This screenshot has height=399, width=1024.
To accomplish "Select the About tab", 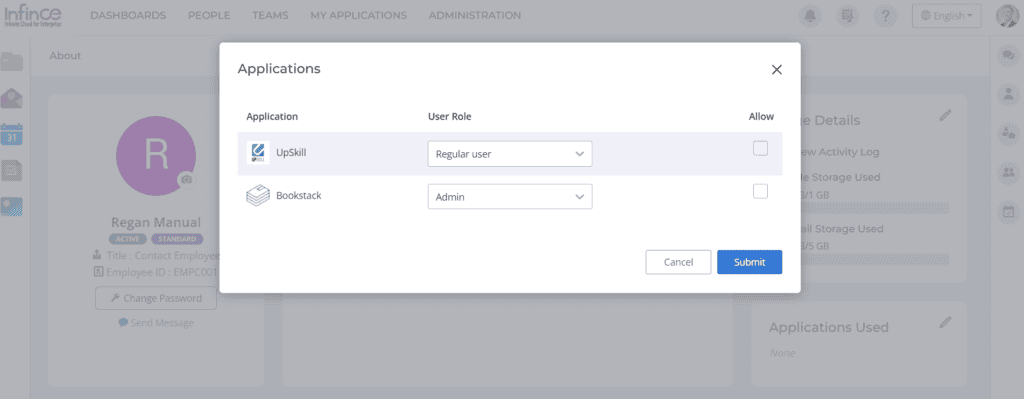I will coord(65,56).
